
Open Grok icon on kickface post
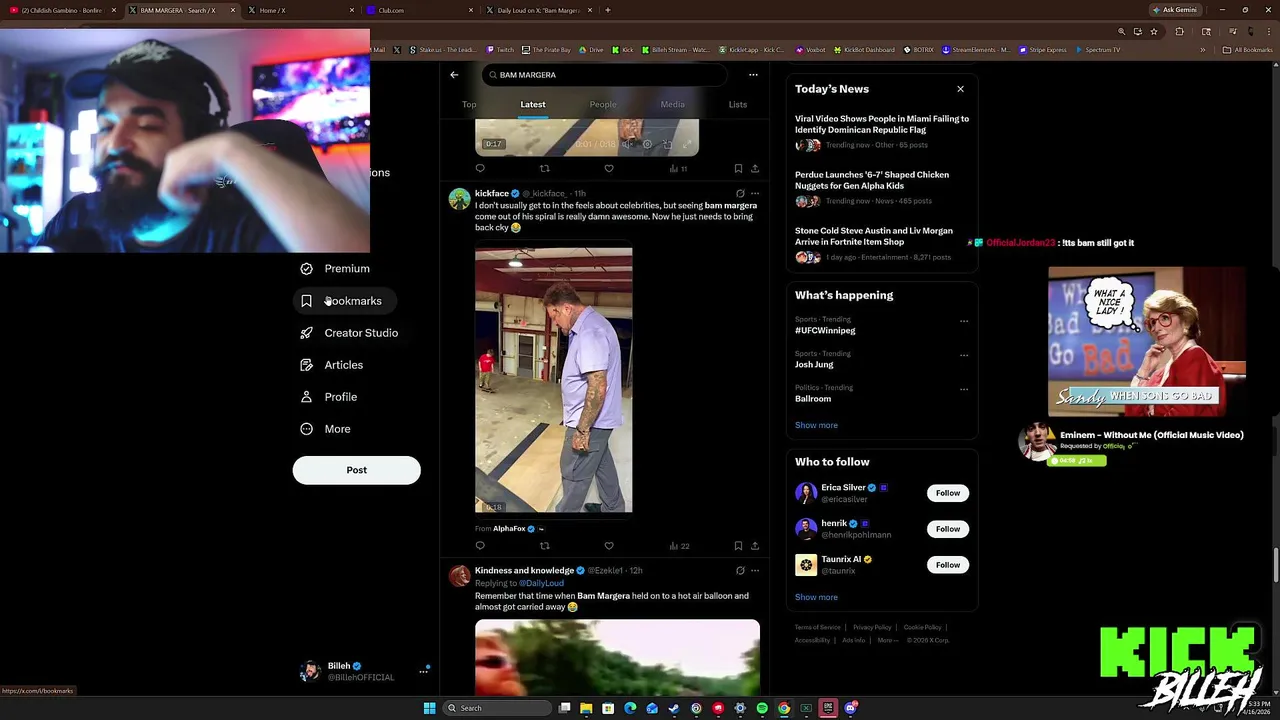point(740,193)
